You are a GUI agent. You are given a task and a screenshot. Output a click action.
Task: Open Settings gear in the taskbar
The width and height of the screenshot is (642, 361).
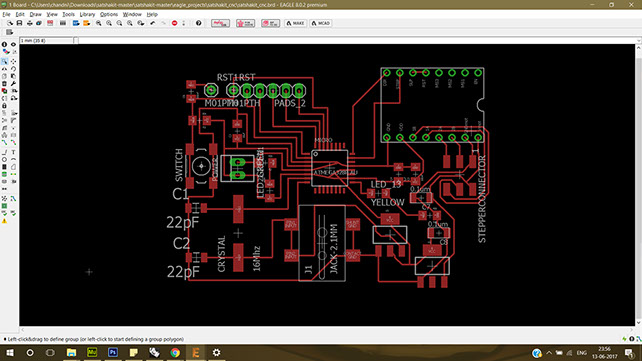pos(216,352)
